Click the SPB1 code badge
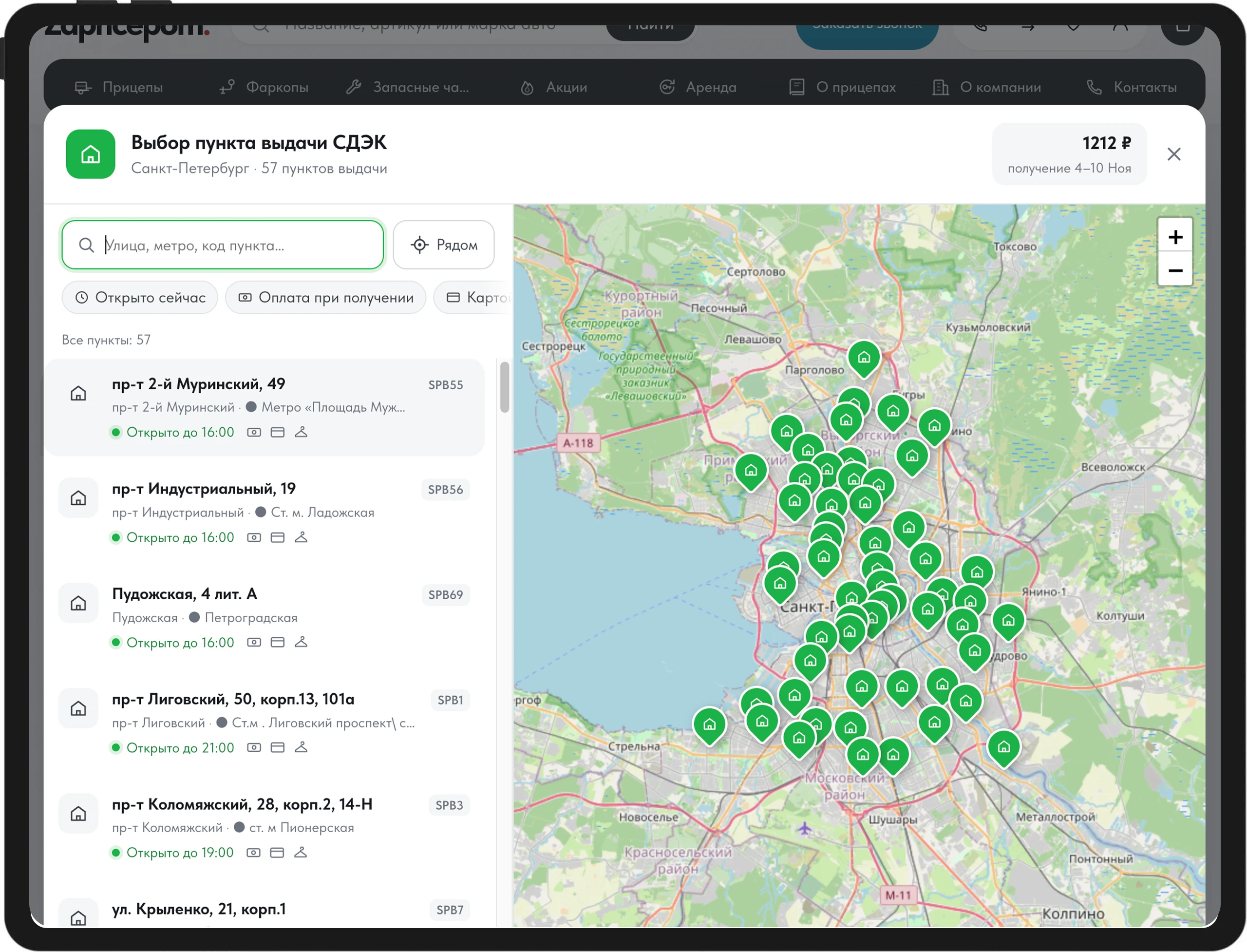The width and height of the screenshot is (1247, 952). pos(450,700)
